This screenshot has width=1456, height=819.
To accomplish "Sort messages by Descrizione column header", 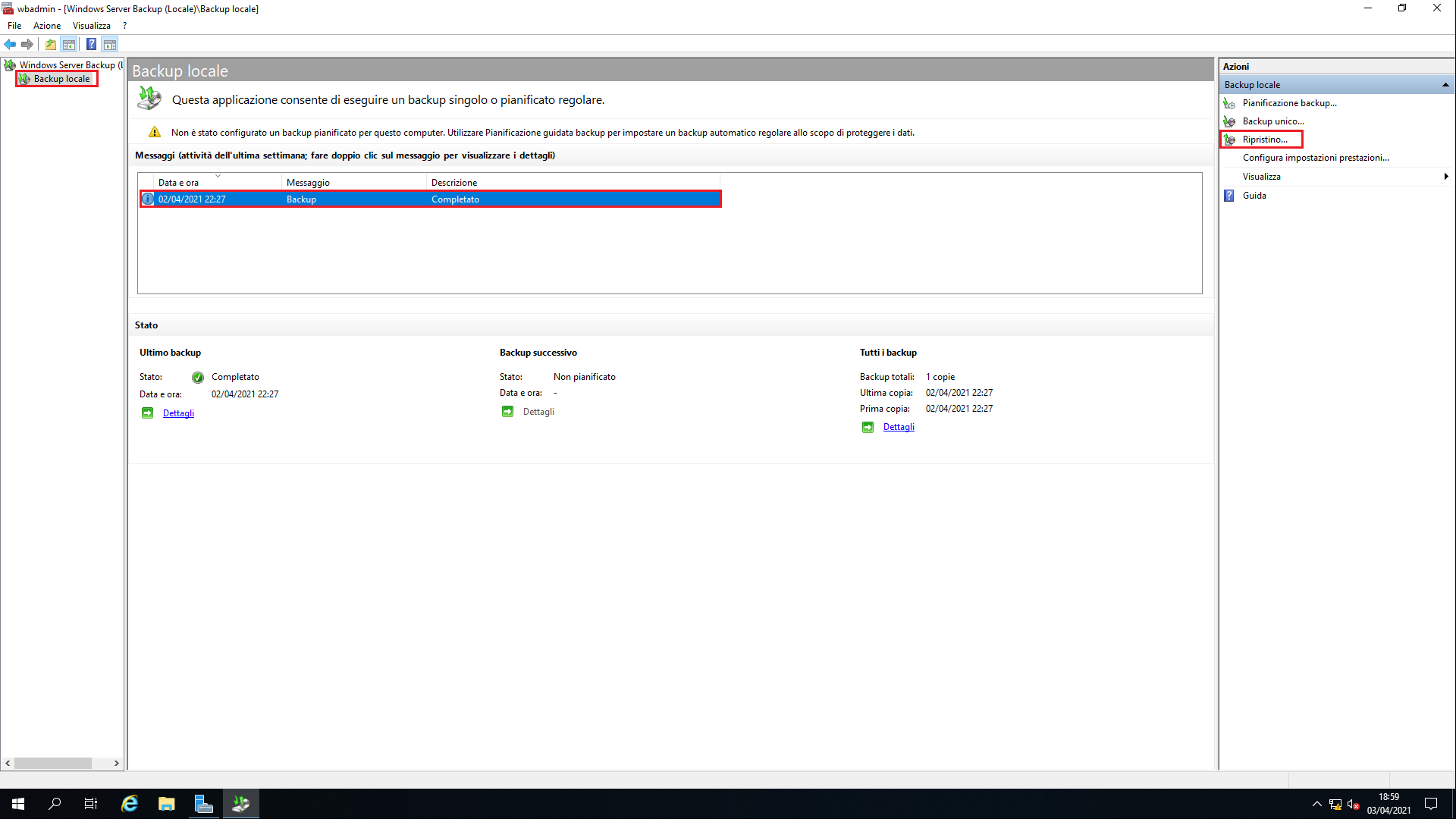I will [x=573, y=182].
